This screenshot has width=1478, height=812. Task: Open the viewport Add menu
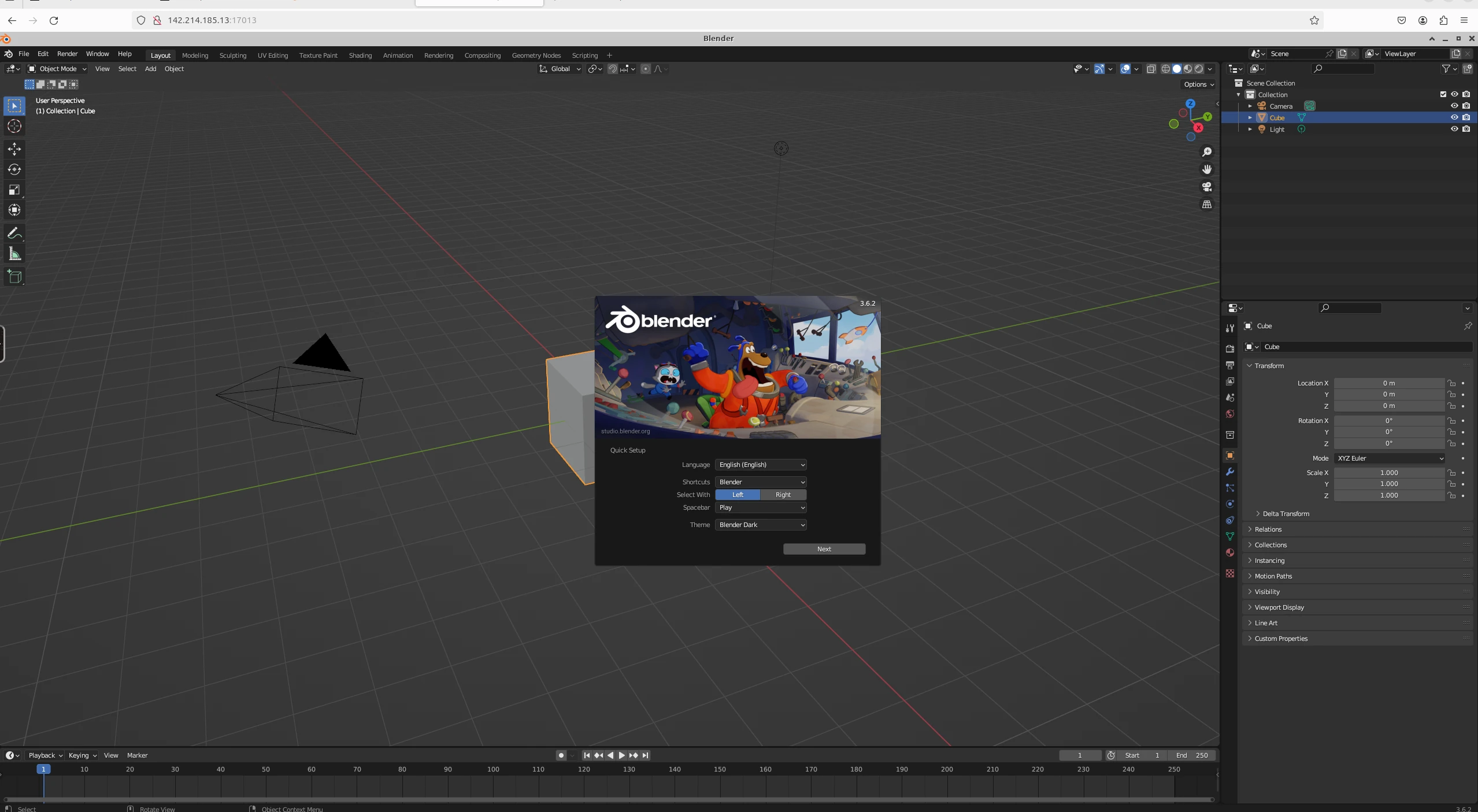150,69
